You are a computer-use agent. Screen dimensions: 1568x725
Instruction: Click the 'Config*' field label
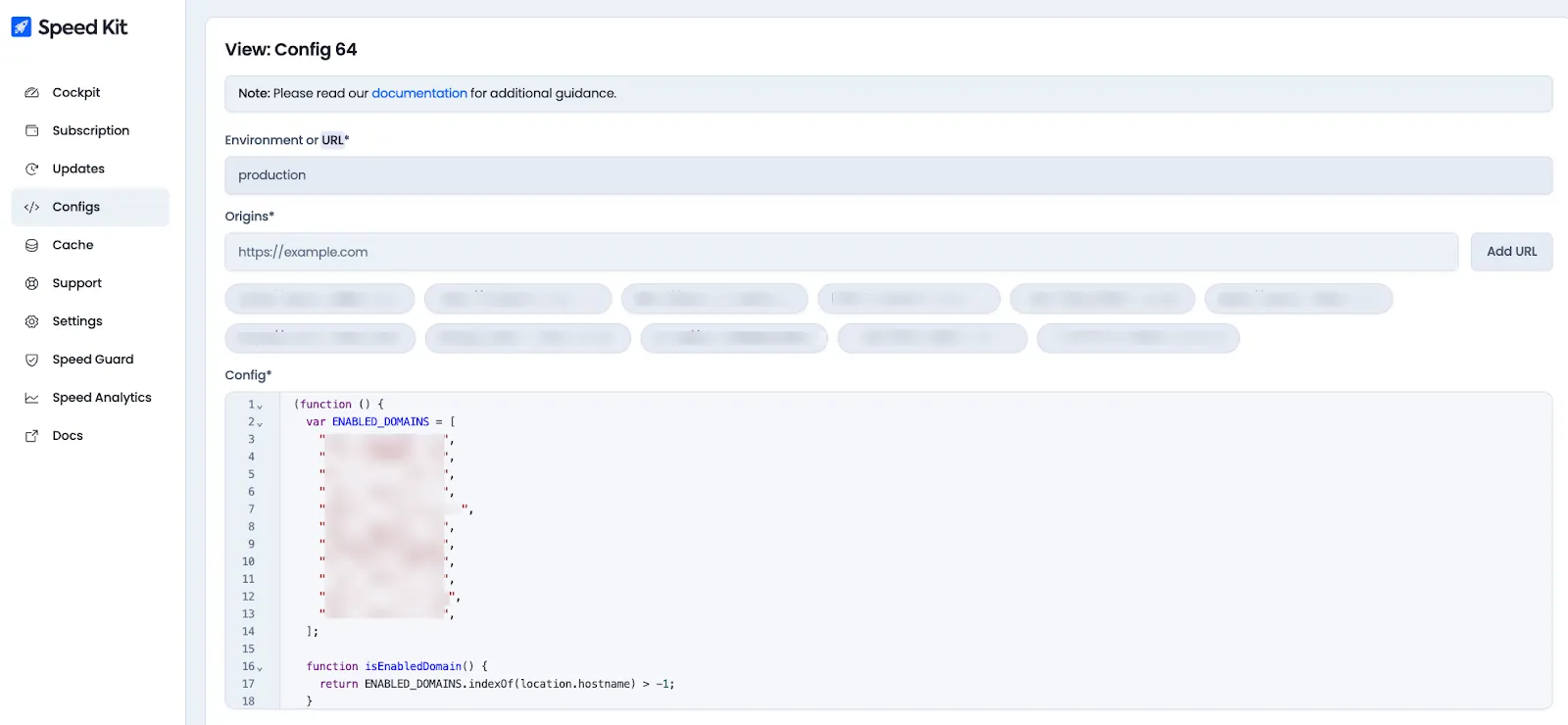click(248, 375)
